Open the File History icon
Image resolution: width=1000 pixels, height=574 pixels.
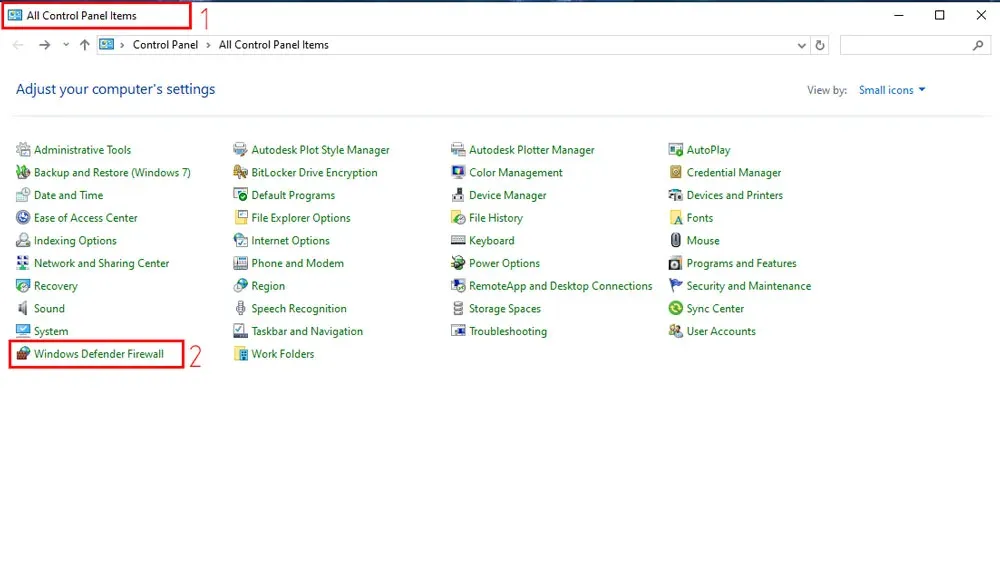tap(458, 217)
